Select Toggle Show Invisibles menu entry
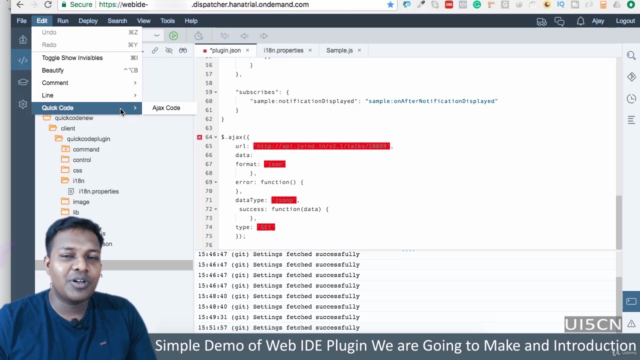This screenshot has height=360, width=640. (87, 58)
